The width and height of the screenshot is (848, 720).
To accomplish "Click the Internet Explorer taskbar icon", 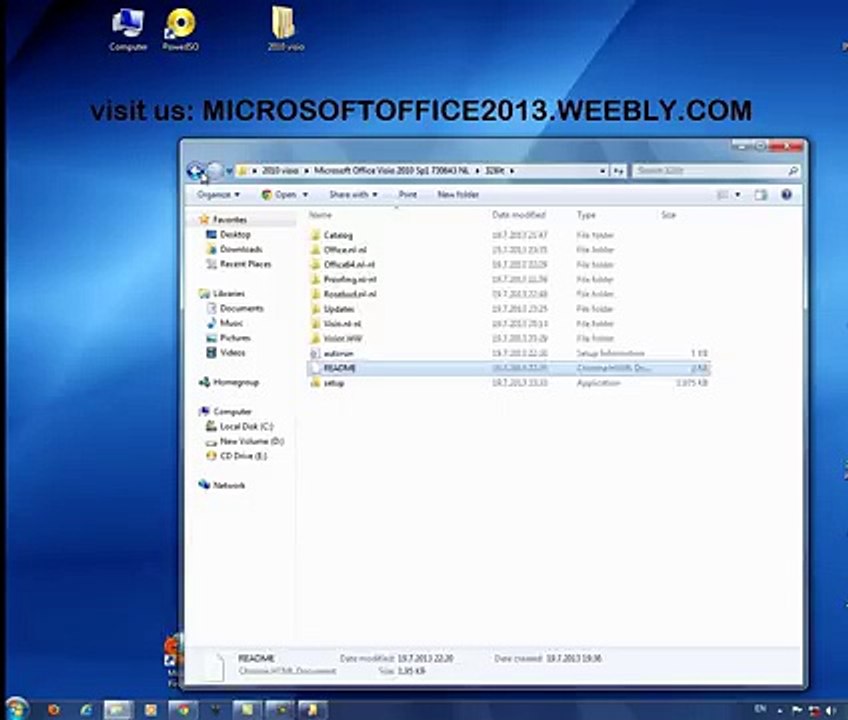I will pos(85,709).
